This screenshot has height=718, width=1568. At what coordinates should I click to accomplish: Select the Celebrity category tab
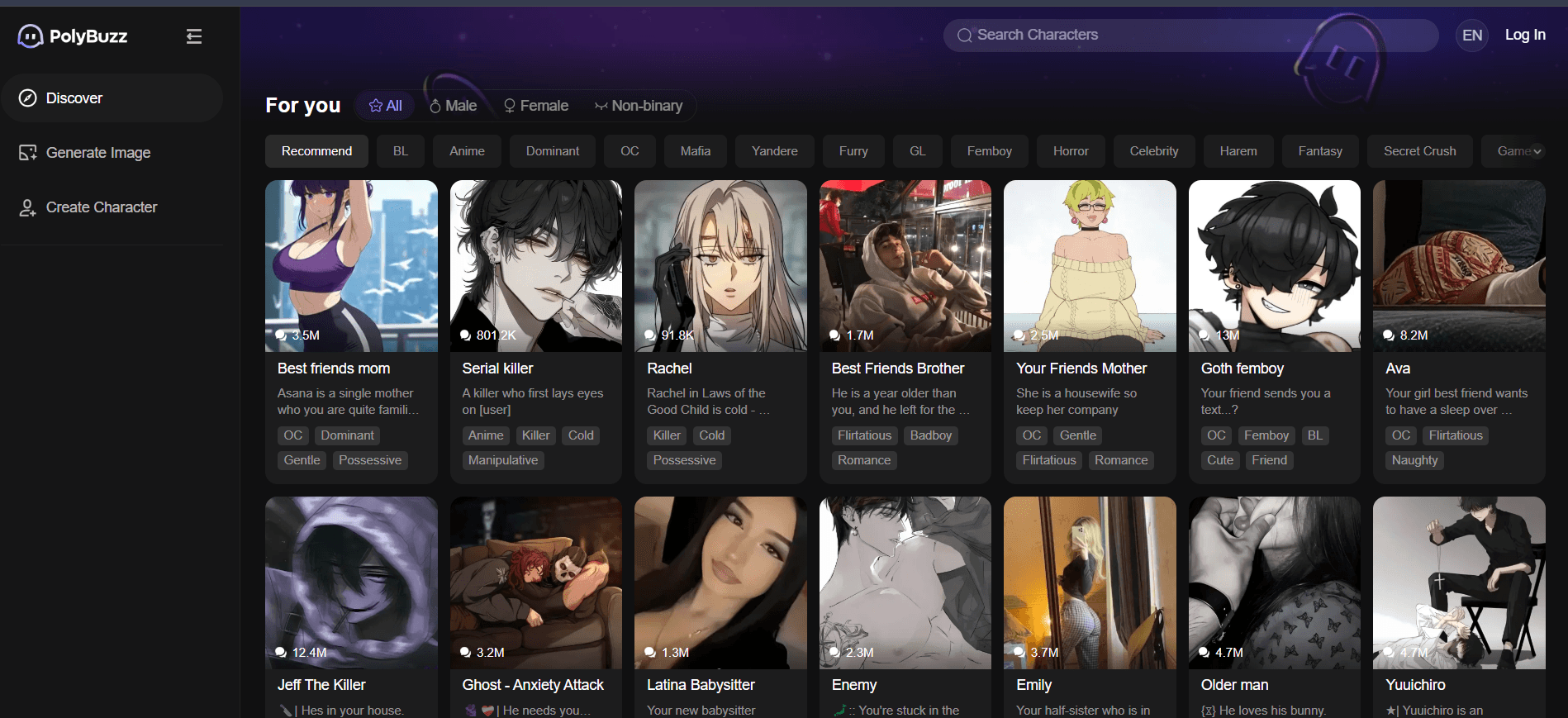pyautogui.click(x=1154, y=151)
